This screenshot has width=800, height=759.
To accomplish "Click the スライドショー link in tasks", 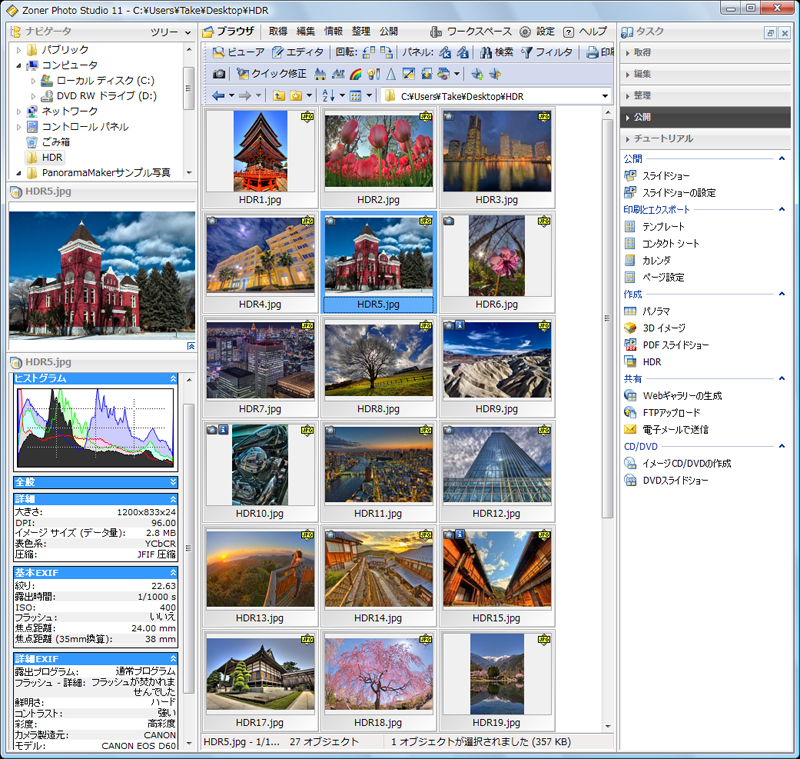I will pyautogui.click(x=665, y=176).
